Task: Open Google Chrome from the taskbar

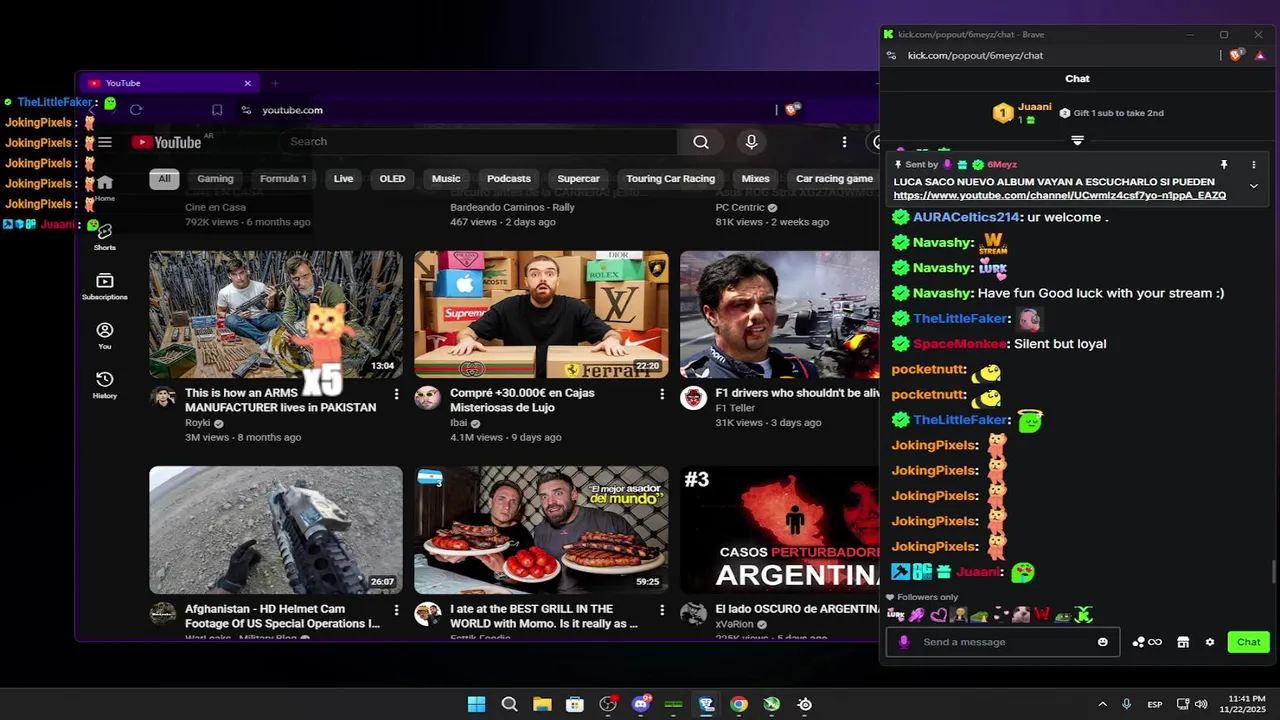Action: [x=739, y=704]
